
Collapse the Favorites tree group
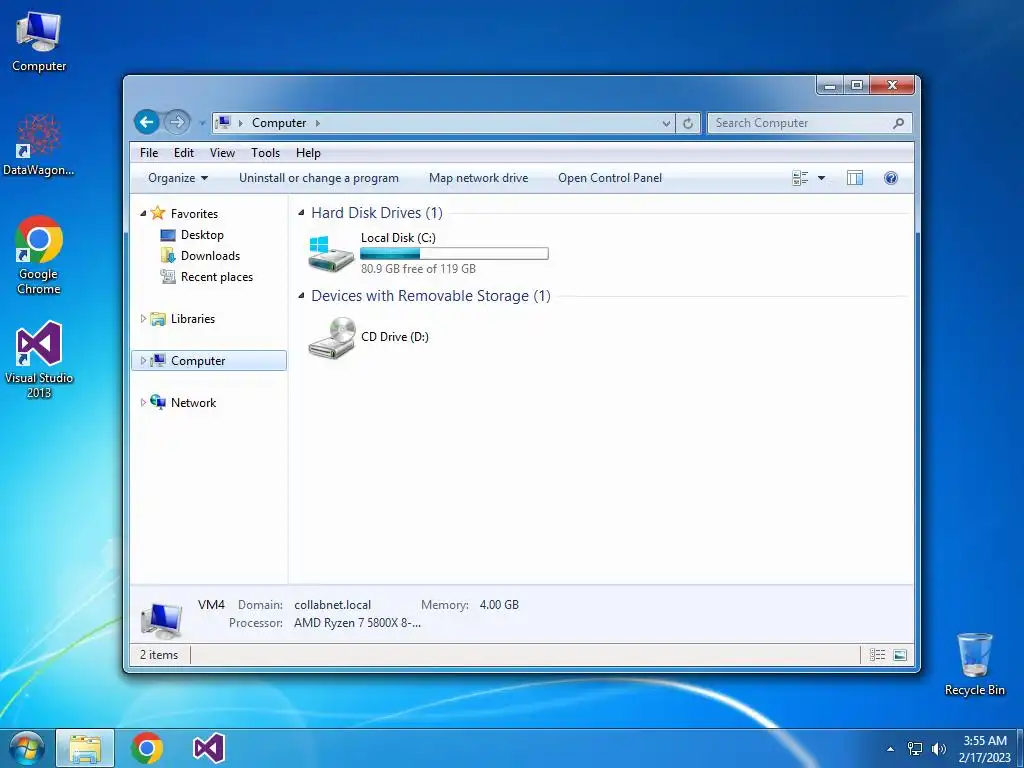click(143, 214)
